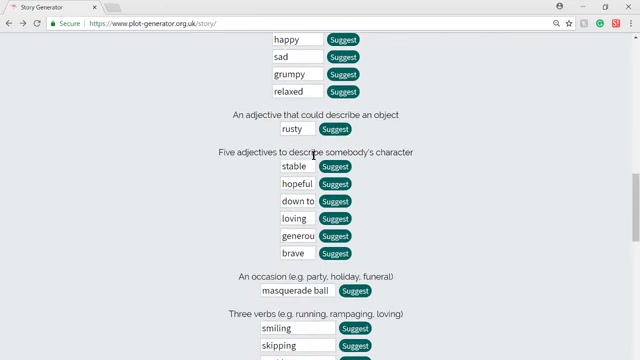Open the Chrome three-dot menu
Screen dimensions: 640x360
pos(631,24)
